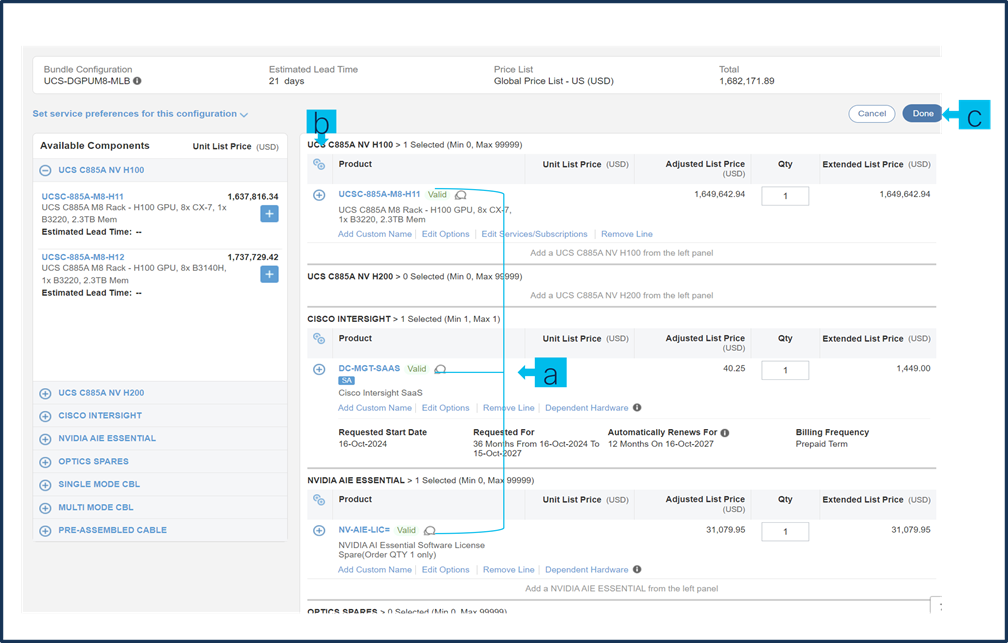
Task: Click the Cancel button
Action: [x=872, y=114]
